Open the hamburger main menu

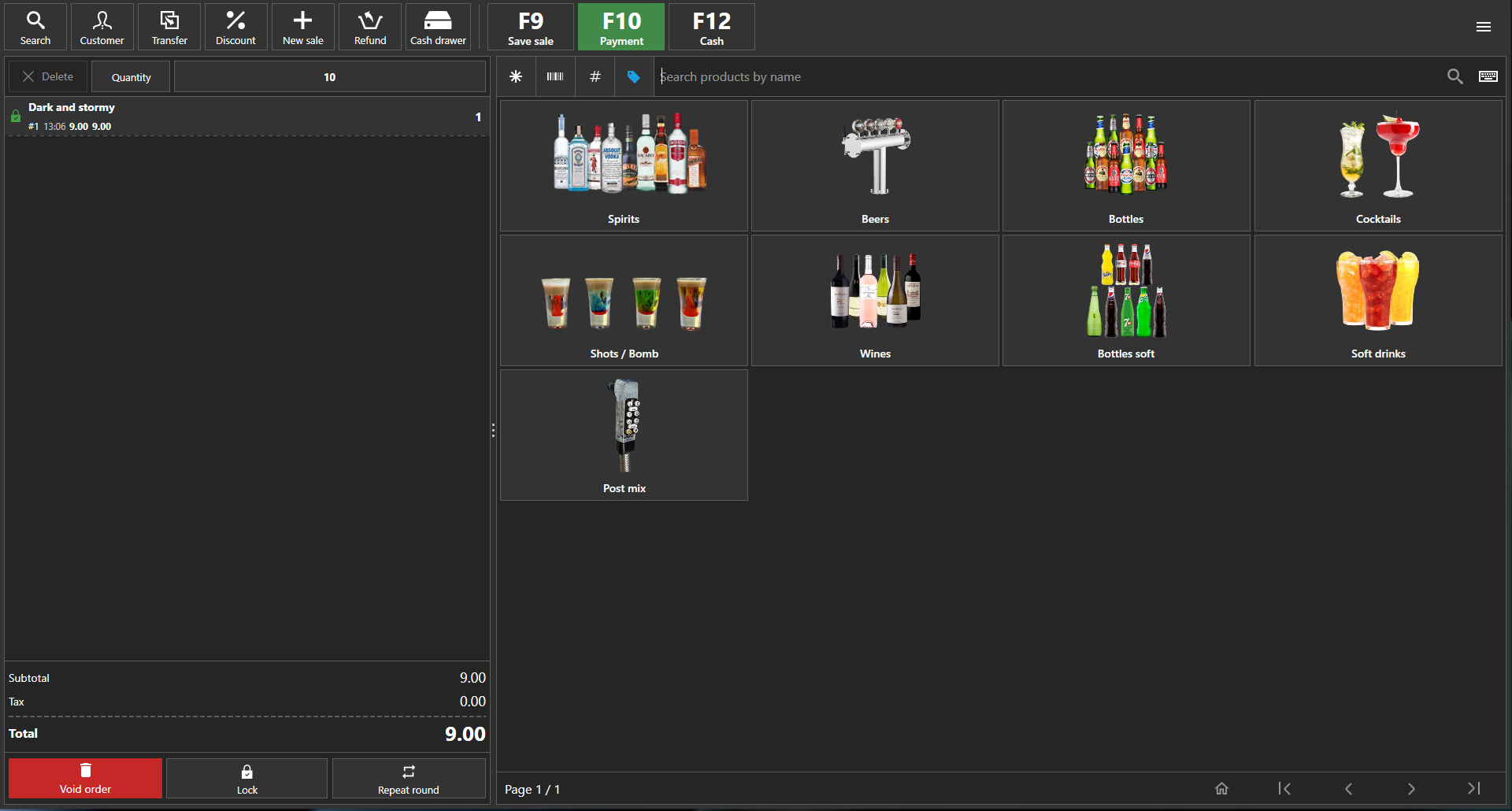(x=1483, y=27)
